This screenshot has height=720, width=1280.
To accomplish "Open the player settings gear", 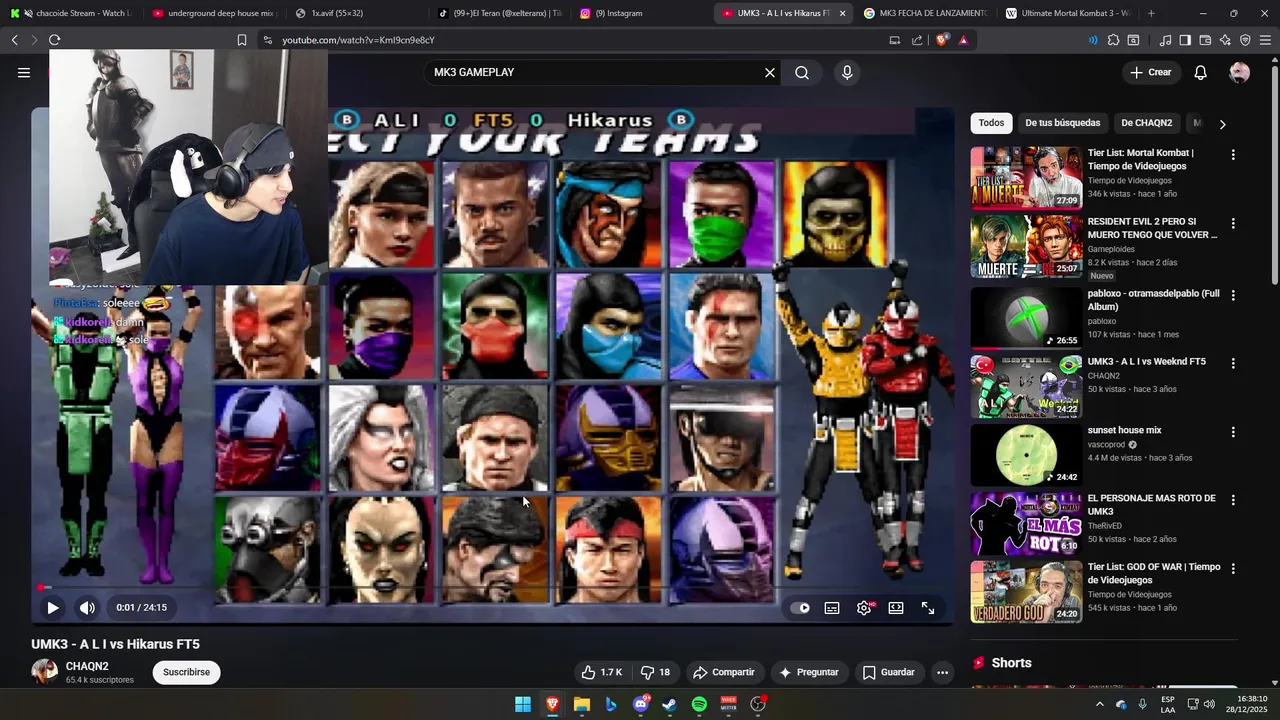I will (864, 608).
